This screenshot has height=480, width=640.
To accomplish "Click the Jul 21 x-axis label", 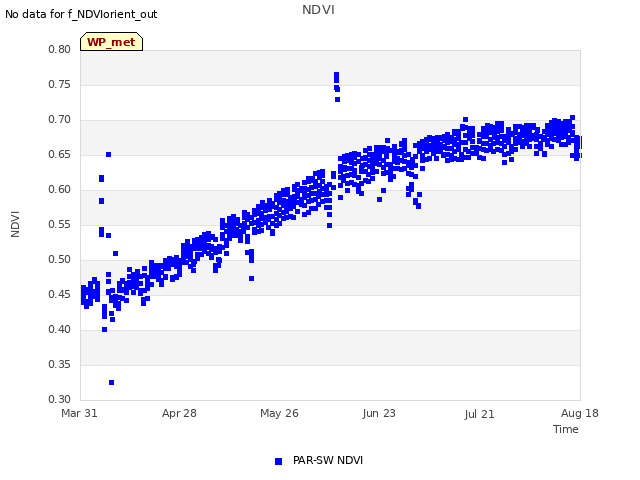I will click(479, 414).
